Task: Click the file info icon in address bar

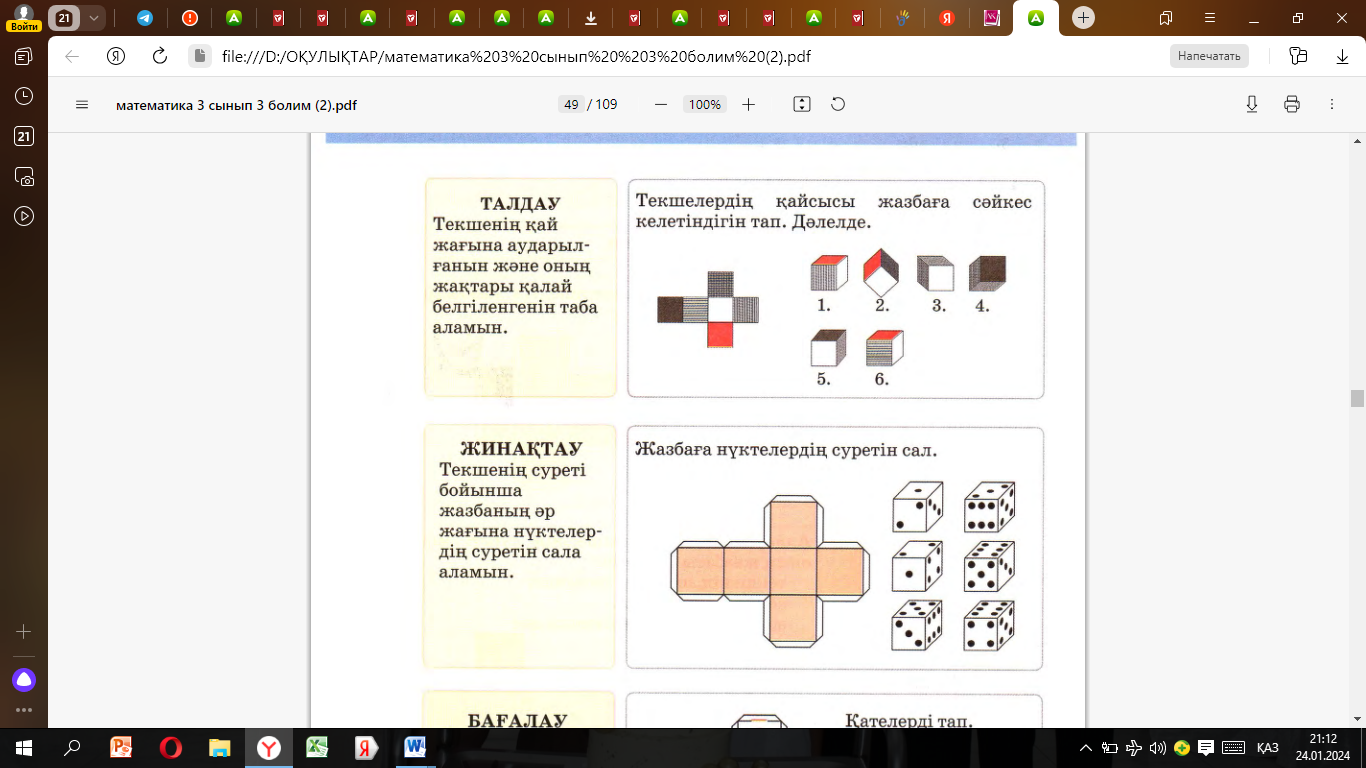Action: [x=200, y=56]
